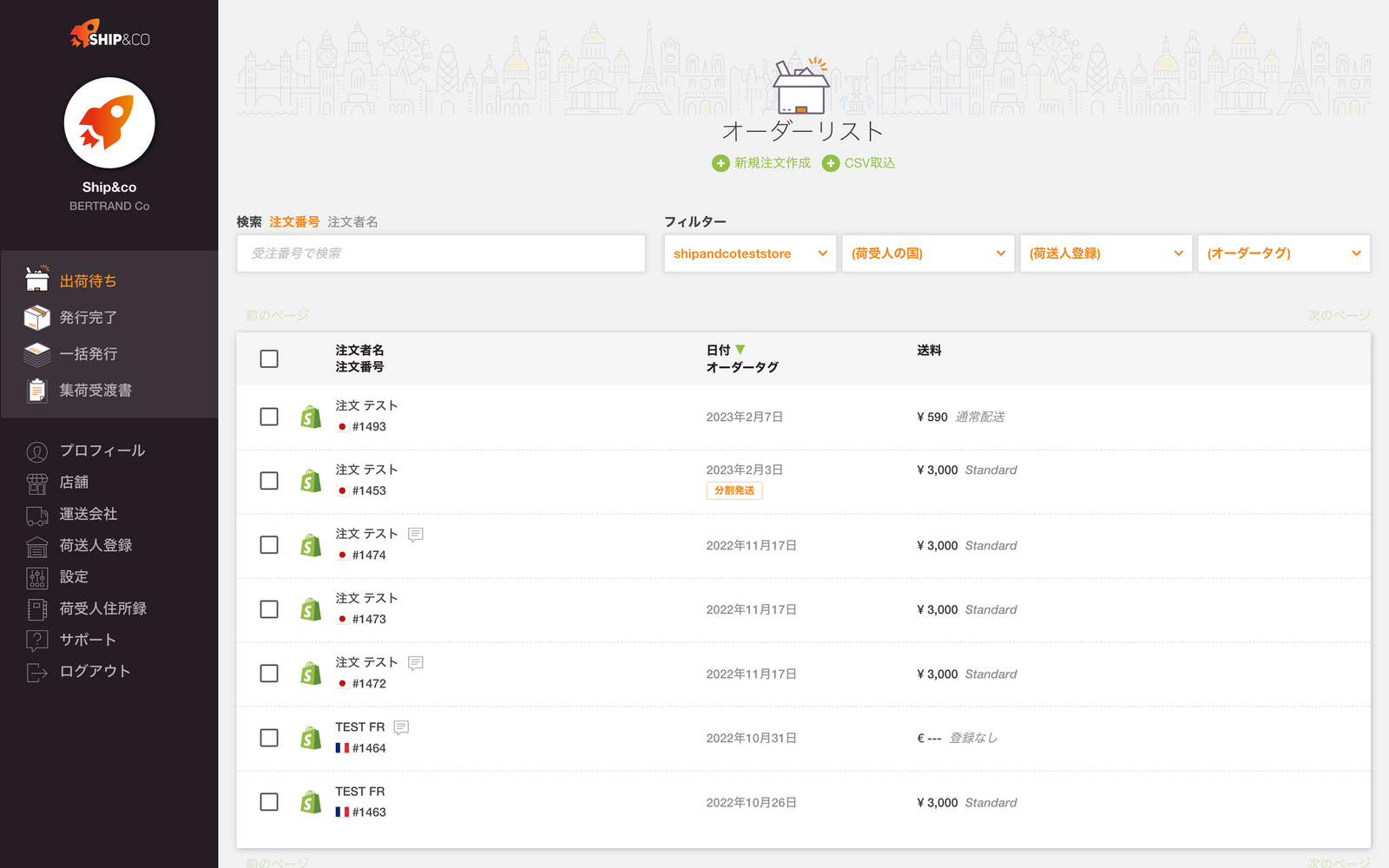Viewport: 1389px width, 868px height.
Task: Toggle the select-all orders checkbox in header
Action: click(269, 358)
